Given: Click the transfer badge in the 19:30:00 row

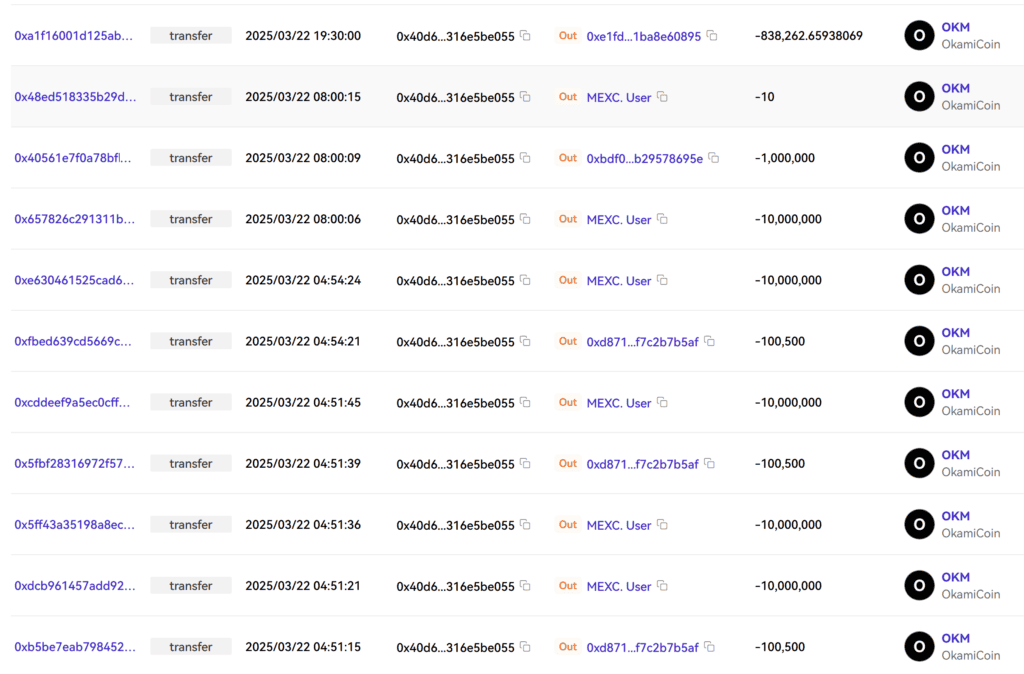Looking at the screenshot, I should pyautogui.click(x=191, y=35).
